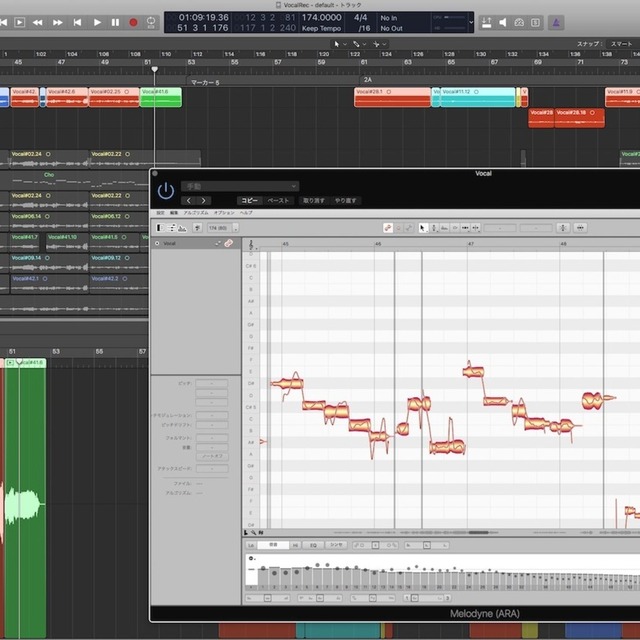Click the ペースト button

pyautogui.click(x=279, y=200)
